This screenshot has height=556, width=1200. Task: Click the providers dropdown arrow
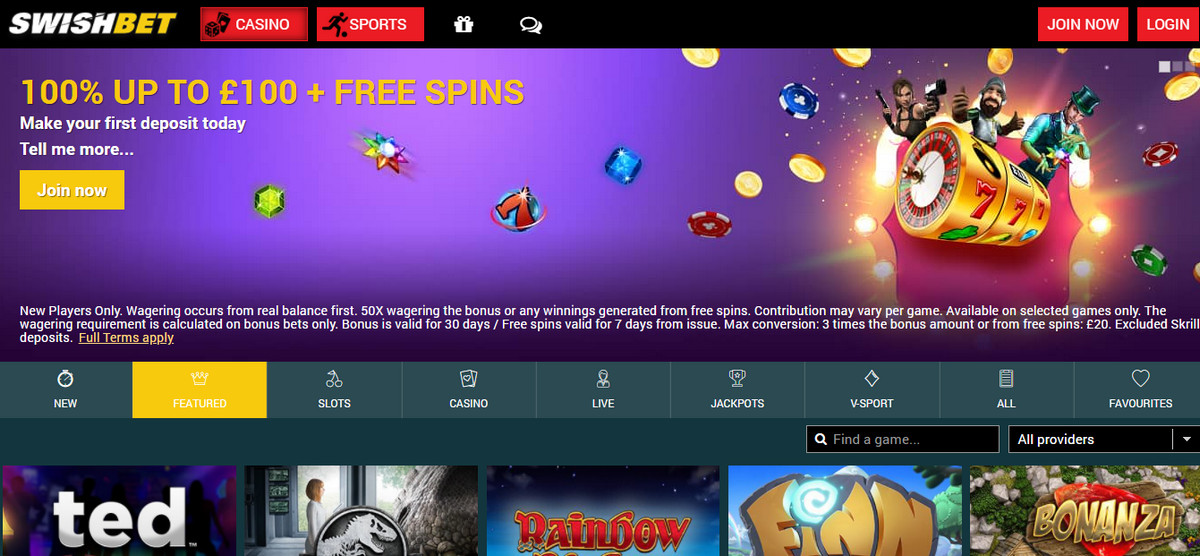[x=1186, y=439]
